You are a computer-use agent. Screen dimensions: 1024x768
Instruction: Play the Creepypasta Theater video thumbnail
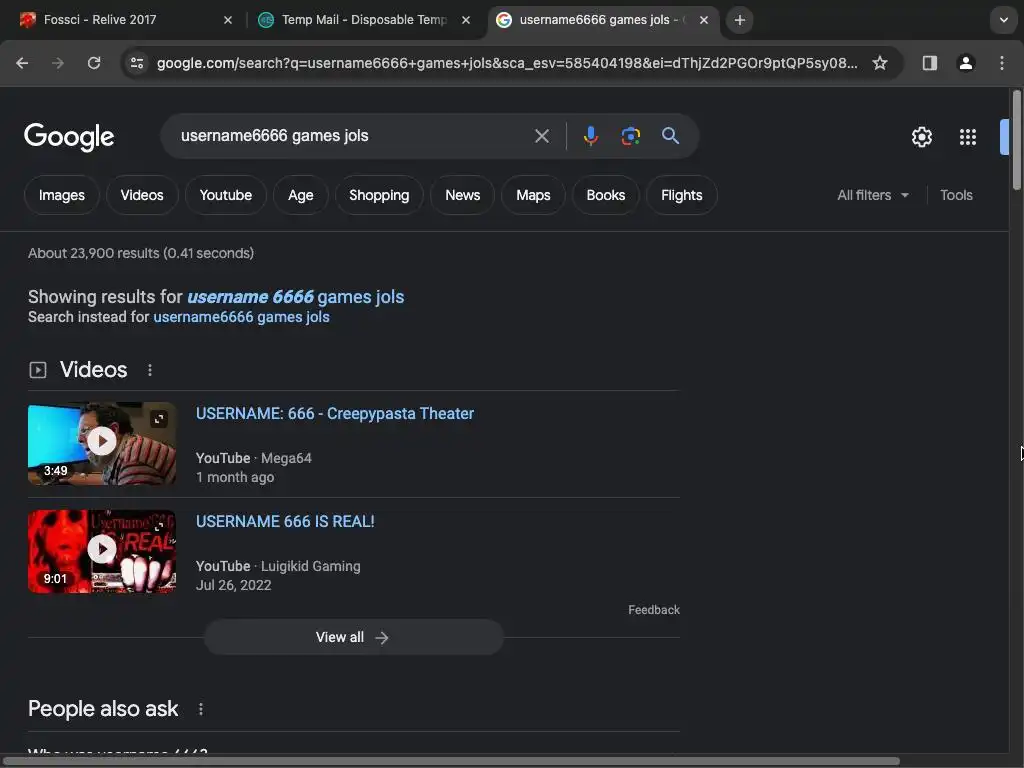click(102, 441)
